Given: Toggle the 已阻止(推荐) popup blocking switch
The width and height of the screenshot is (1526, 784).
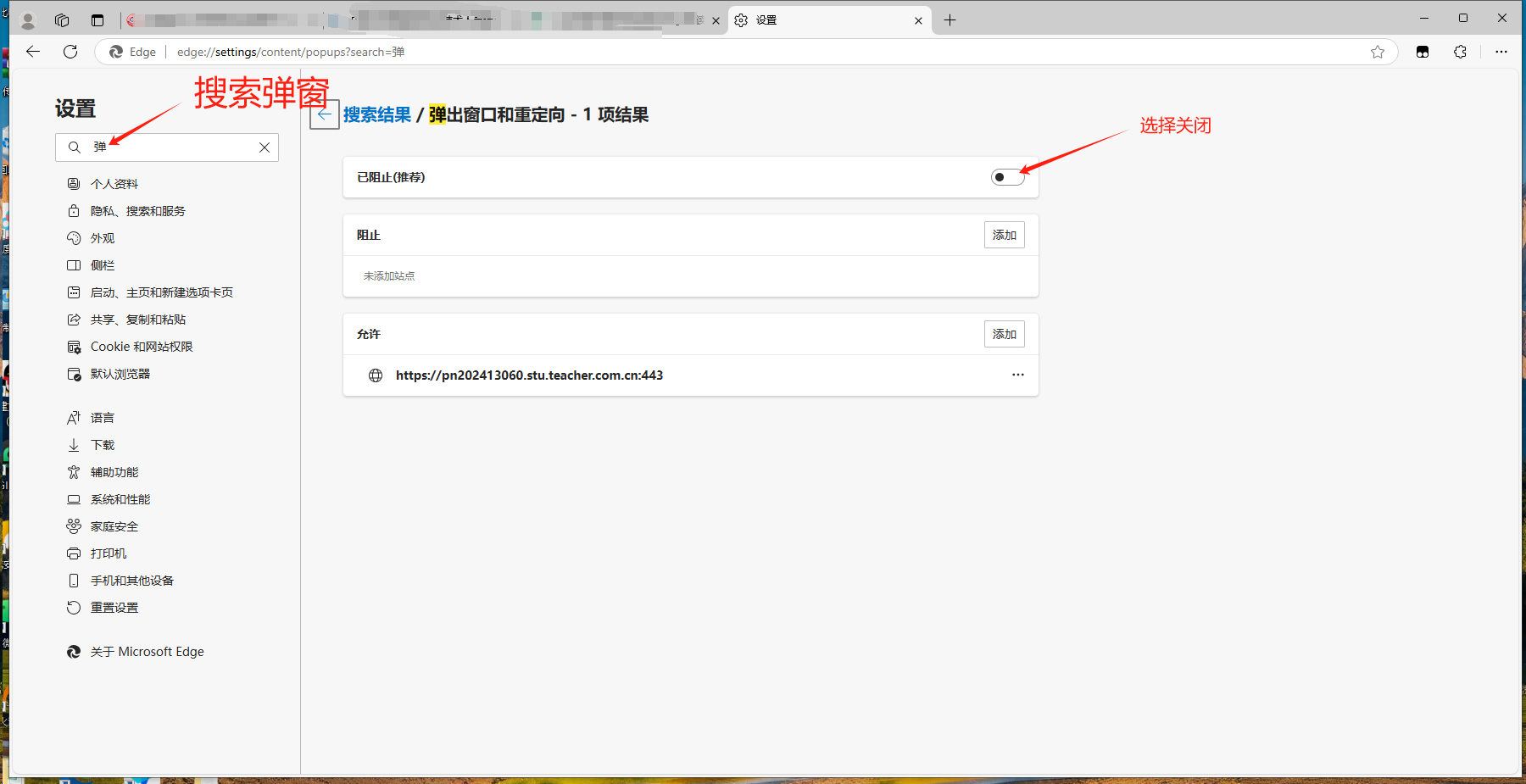Looking at the screenshot, I should [1007, 177].
